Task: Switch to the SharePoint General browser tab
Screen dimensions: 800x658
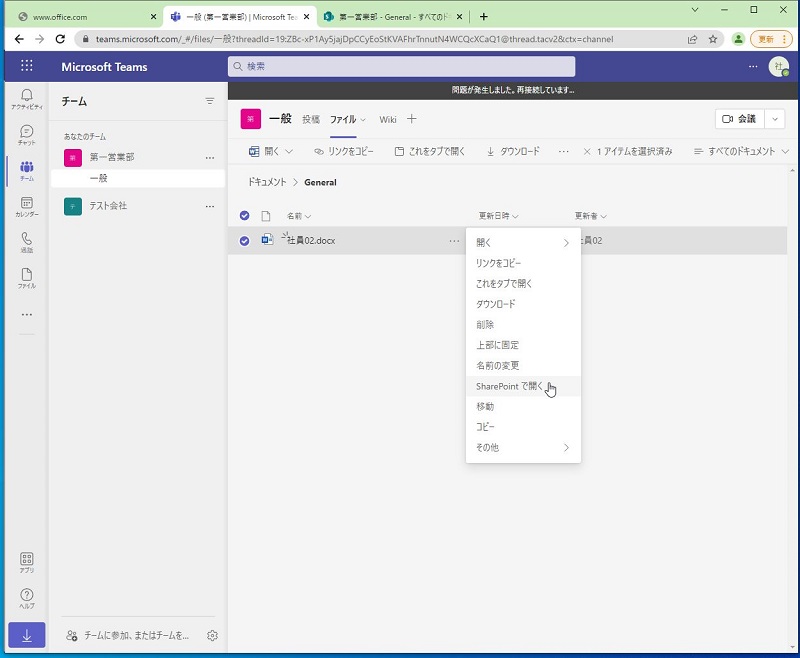Action: tap(393, 17)
